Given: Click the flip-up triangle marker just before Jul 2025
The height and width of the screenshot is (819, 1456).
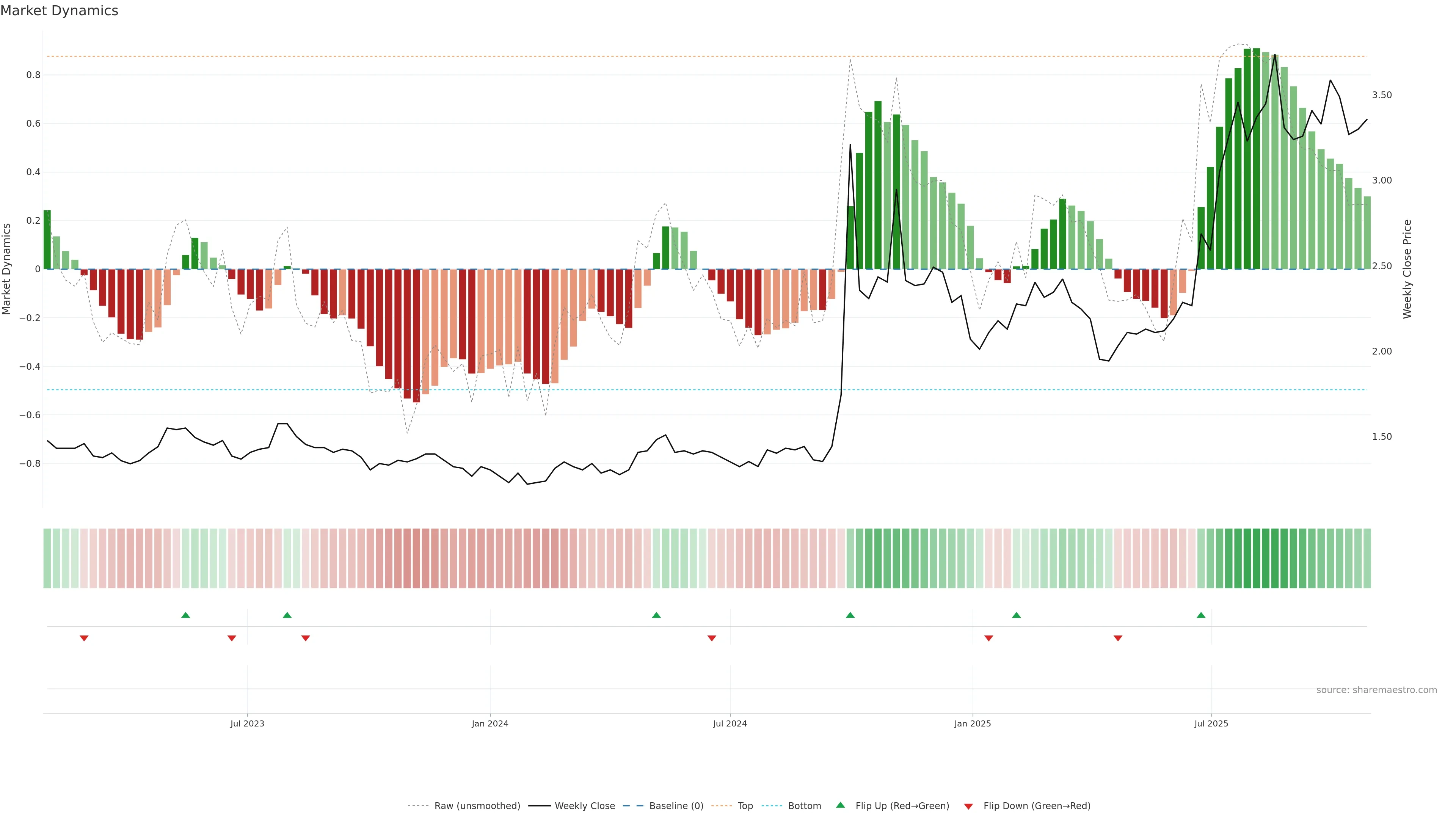Looking at the screenshot, I should 1201,615.
